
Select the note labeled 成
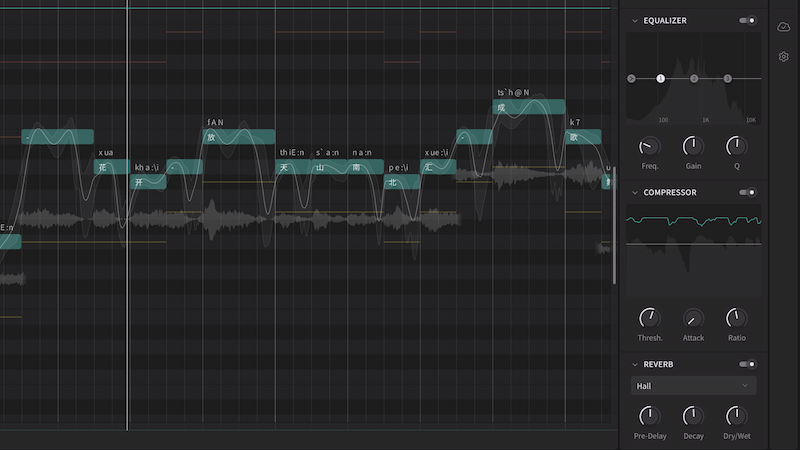[x=529, y=107]
